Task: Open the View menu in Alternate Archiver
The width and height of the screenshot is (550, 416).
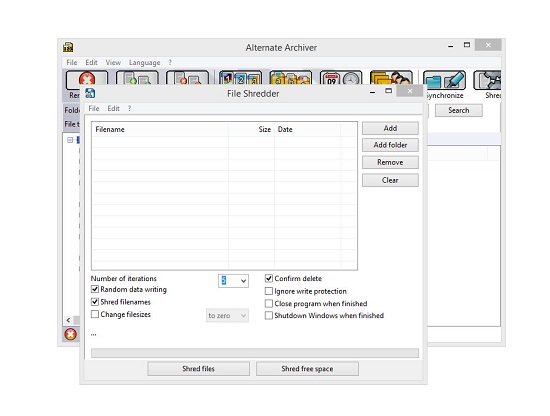Action: (113, 62)
